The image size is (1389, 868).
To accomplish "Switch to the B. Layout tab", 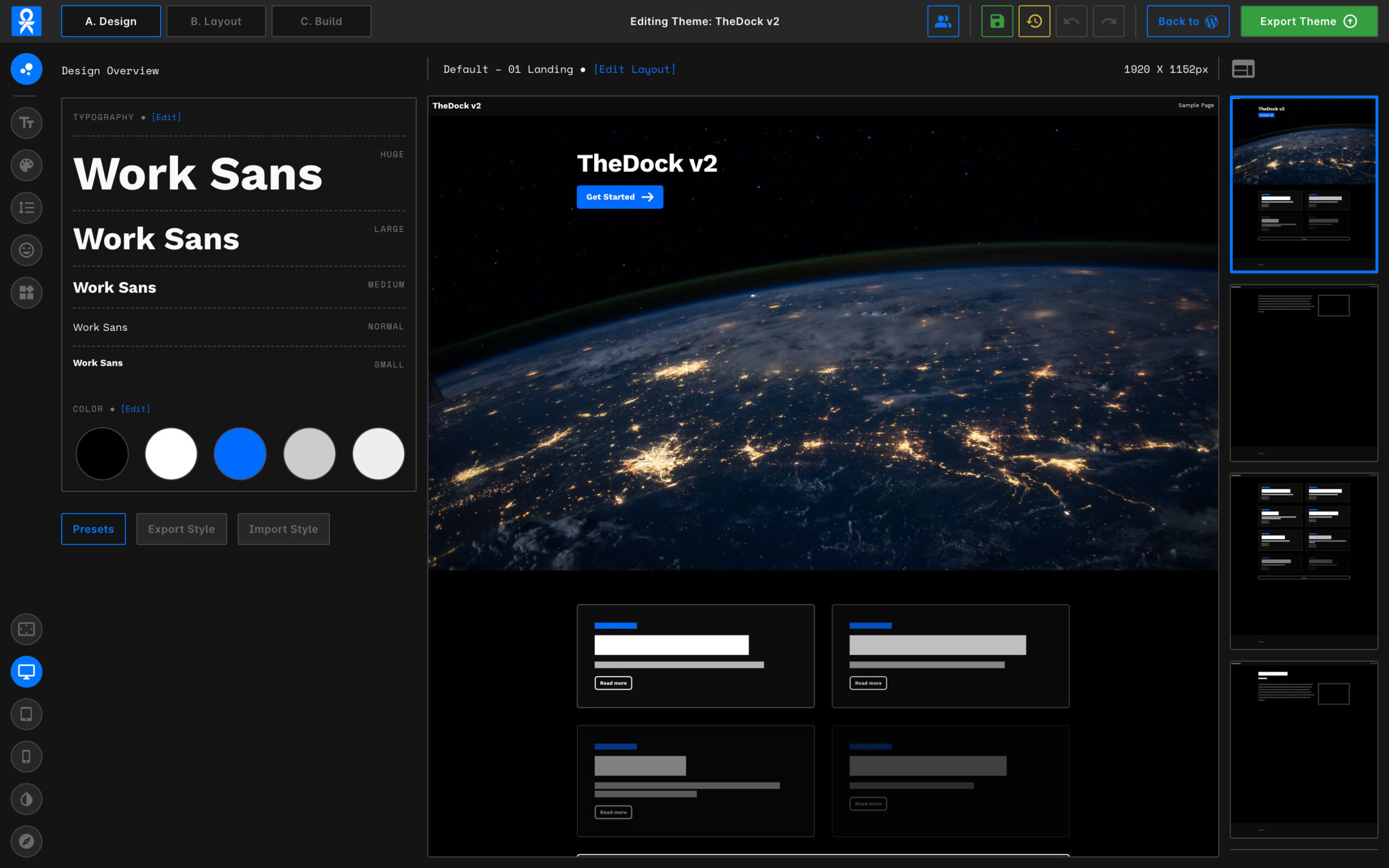I will 216,21.
